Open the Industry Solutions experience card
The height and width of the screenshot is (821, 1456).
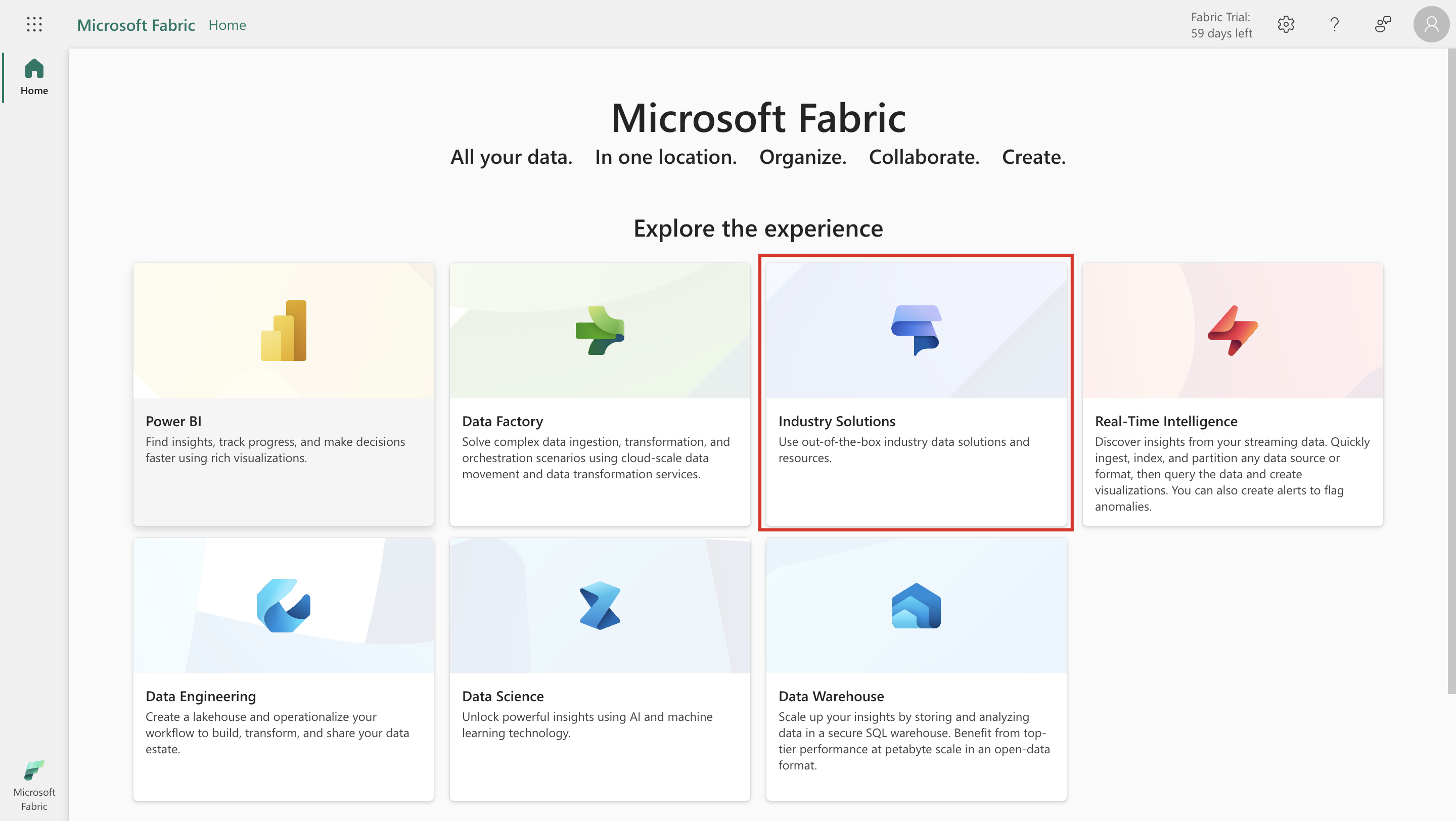pos(916,394)
